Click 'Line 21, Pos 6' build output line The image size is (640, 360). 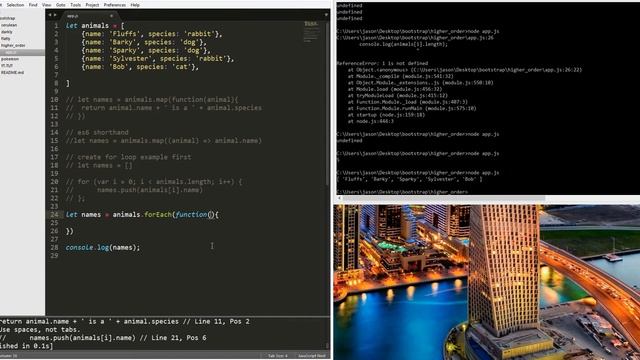[179, 338]
